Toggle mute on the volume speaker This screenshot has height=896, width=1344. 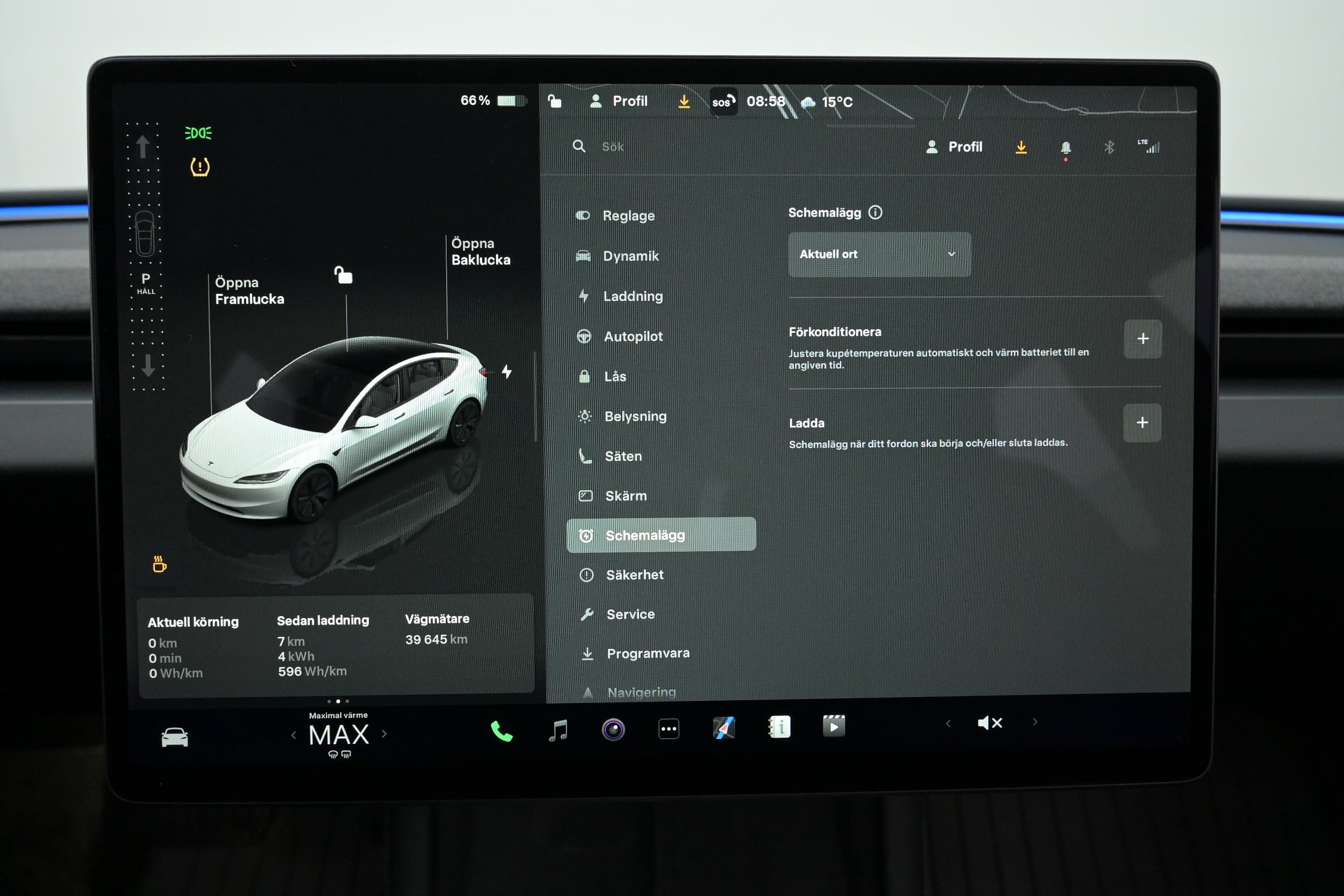tap(990, 723)
